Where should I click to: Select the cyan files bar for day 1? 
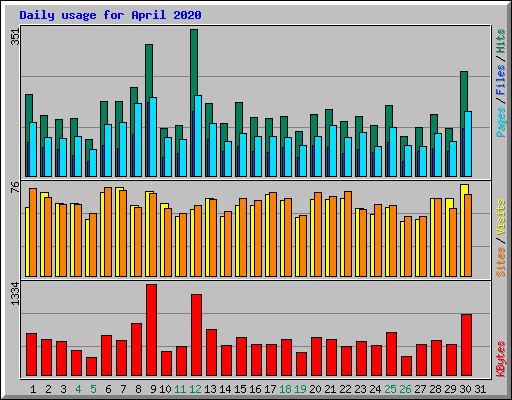[33, 149]
